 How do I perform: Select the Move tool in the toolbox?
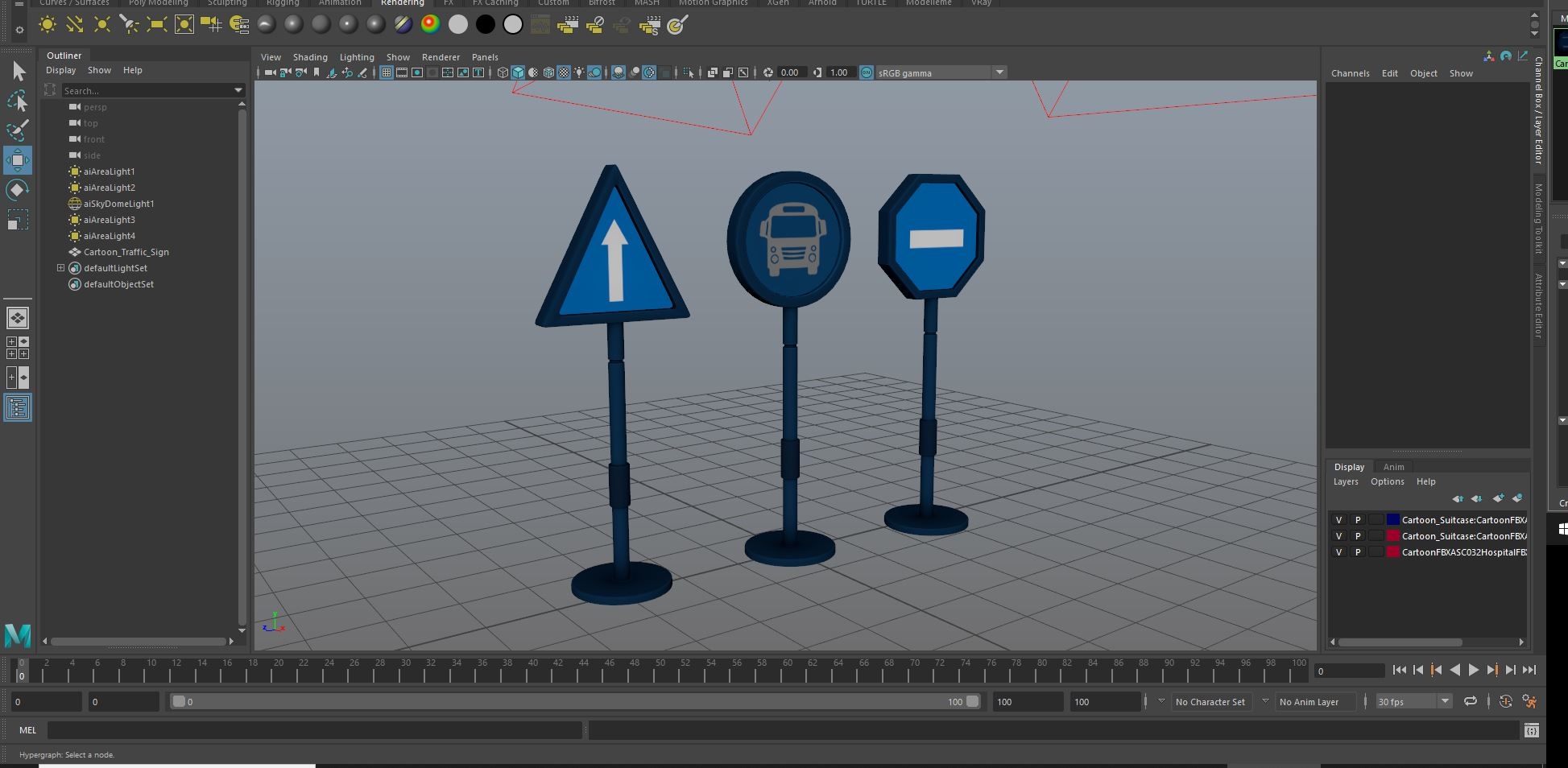(18, 160)
